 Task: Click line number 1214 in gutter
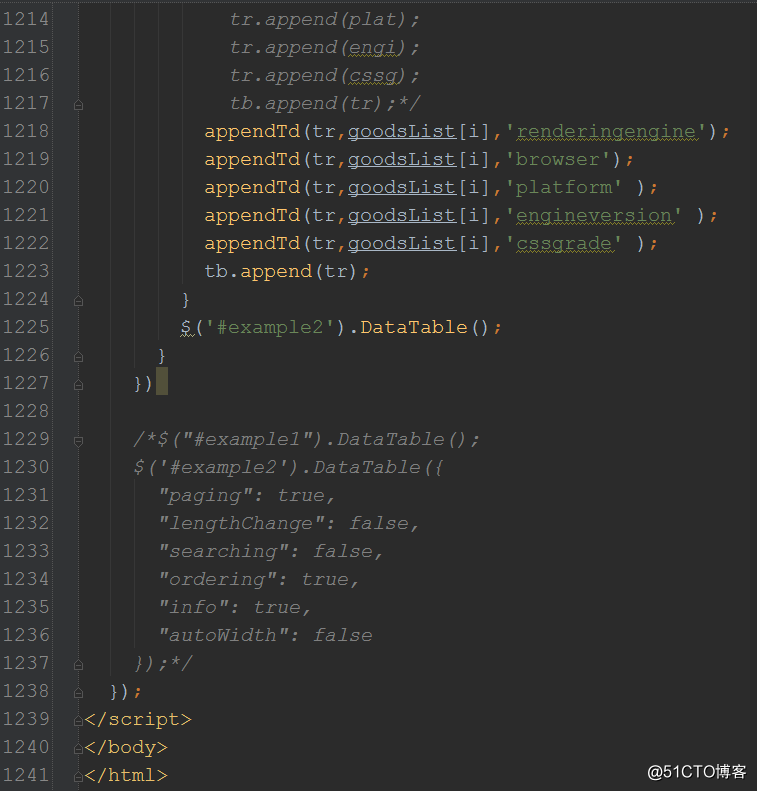click(26, 19)
